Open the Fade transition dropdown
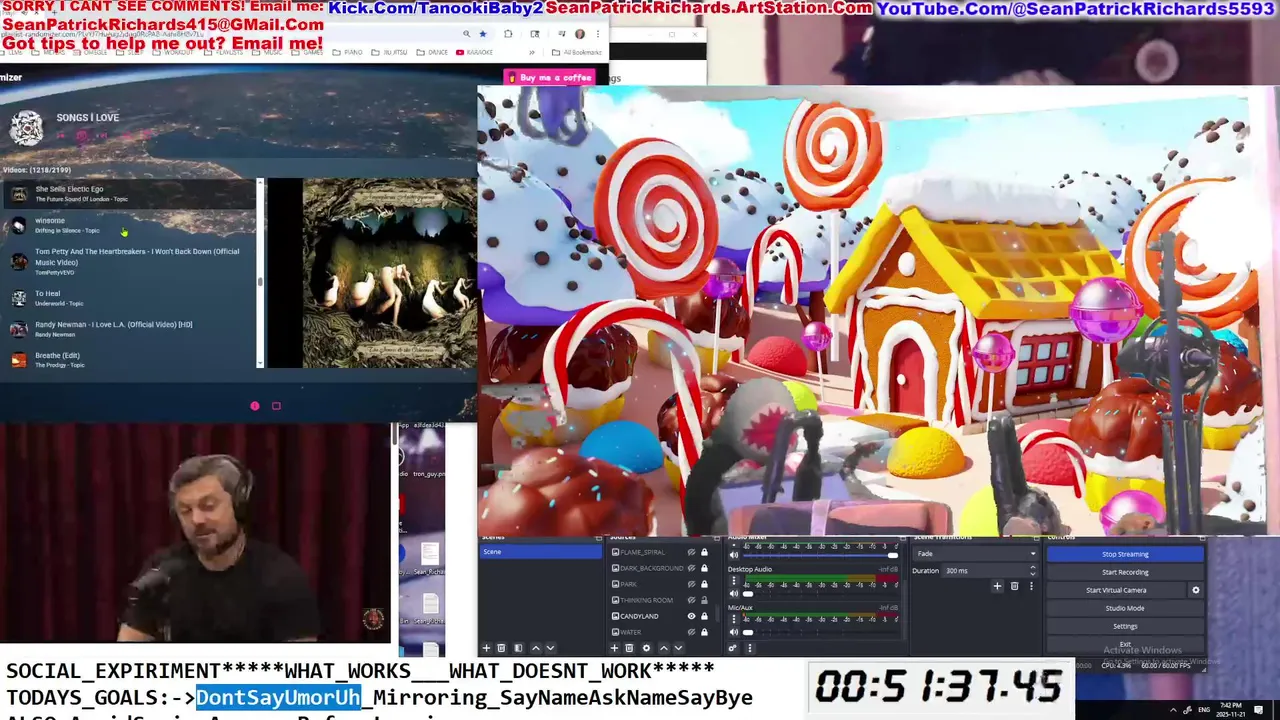This screenshot has height=720, width=1280. pos(976,553)
